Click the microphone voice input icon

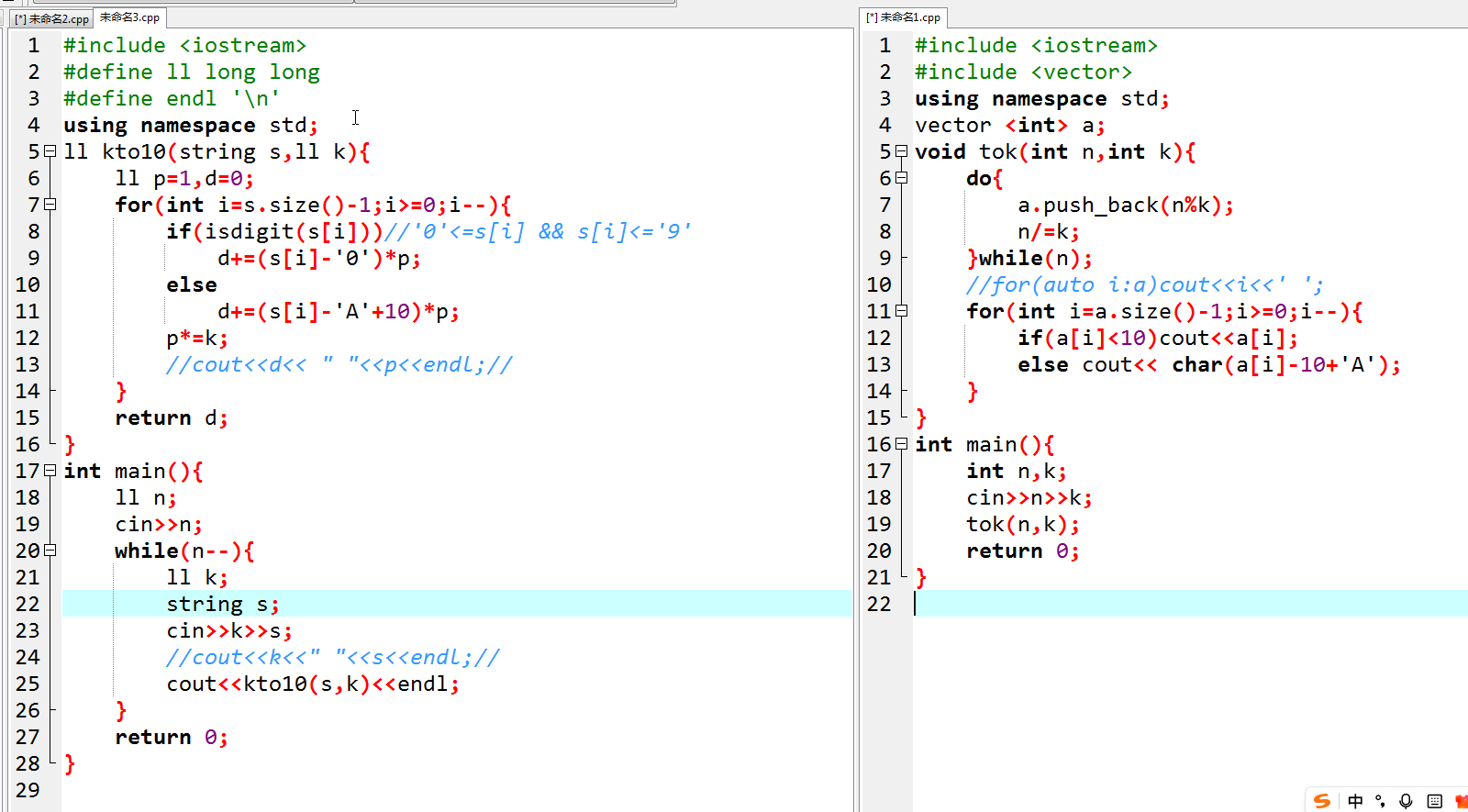click(x=1406, y=801)
